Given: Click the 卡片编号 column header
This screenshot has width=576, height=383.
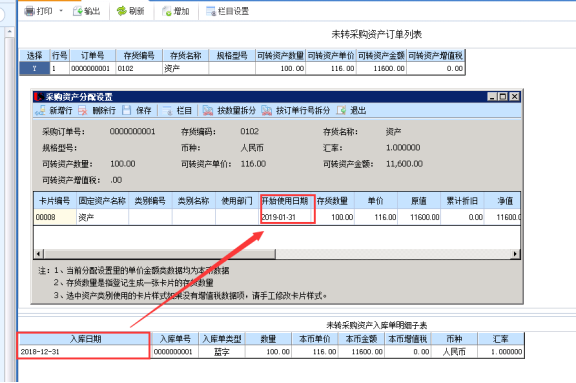Looking at the screenshot, I should pyautogui.click(x=55, y=201).
